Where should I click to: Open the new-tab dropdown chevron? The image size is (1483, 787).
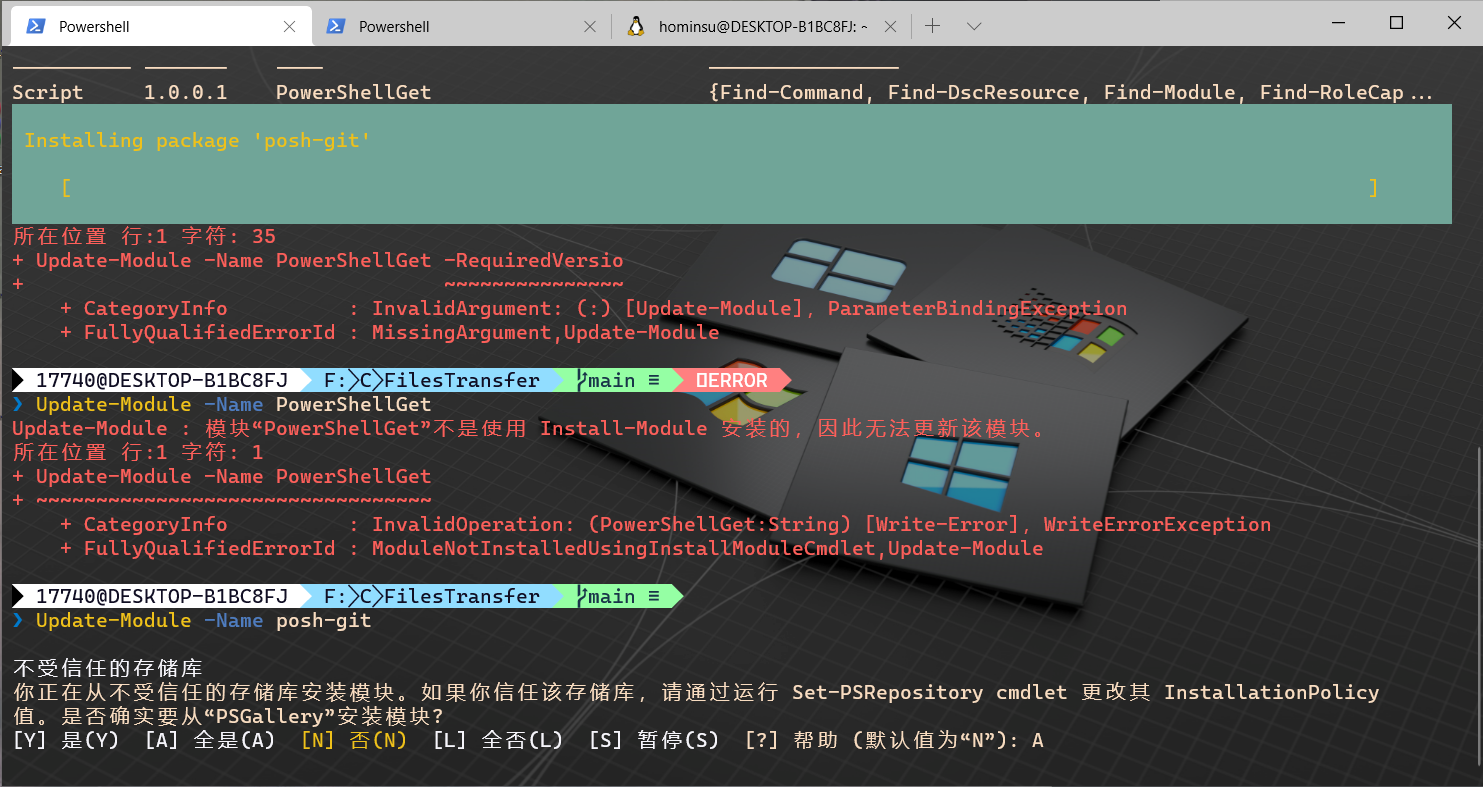(974, 26)
